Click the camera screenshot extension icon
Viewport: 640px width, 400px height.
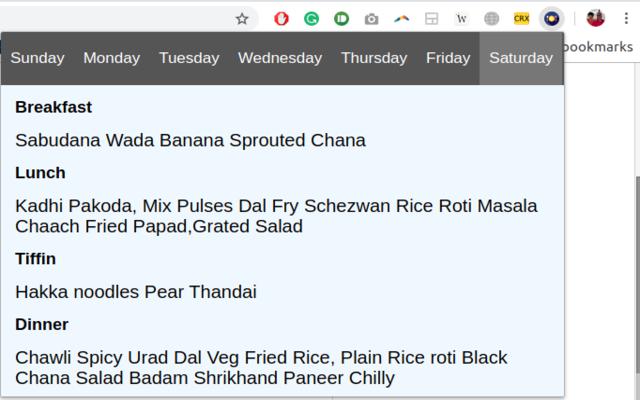(372, 18)
